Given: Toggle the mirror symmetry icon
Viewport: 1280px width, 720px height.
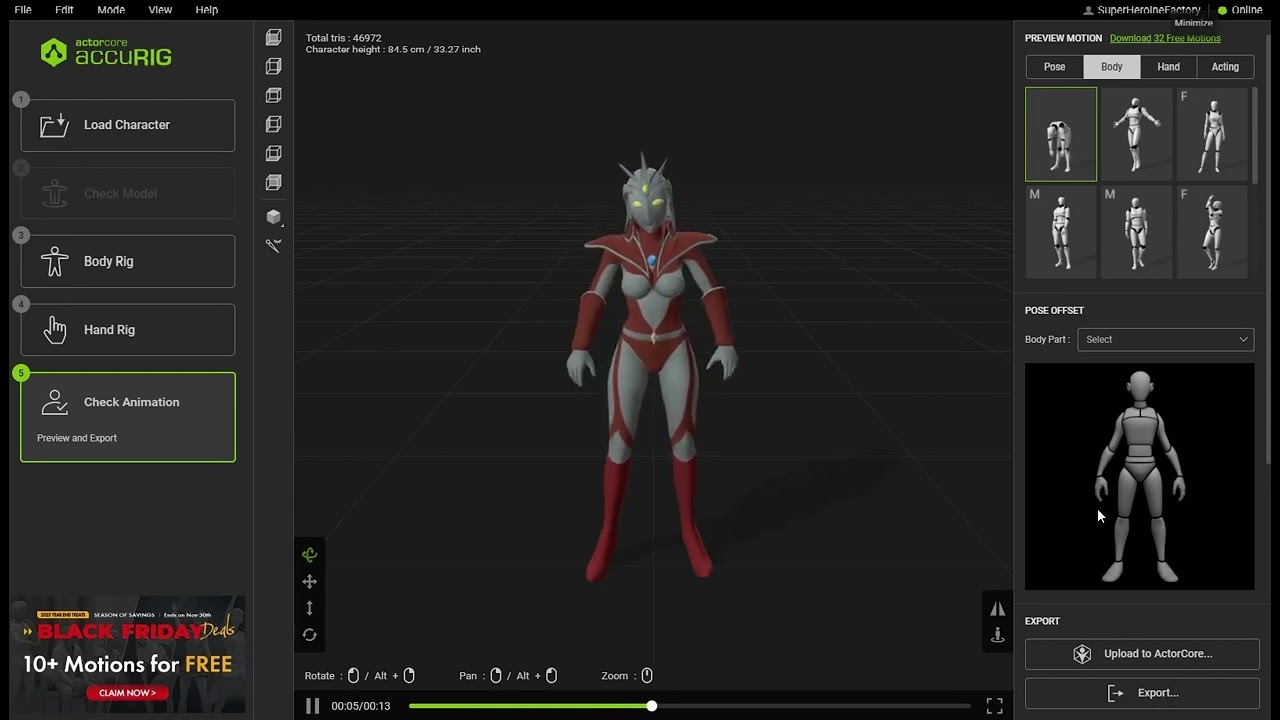Looking at the screenshot, I should [x=997, y=609].
